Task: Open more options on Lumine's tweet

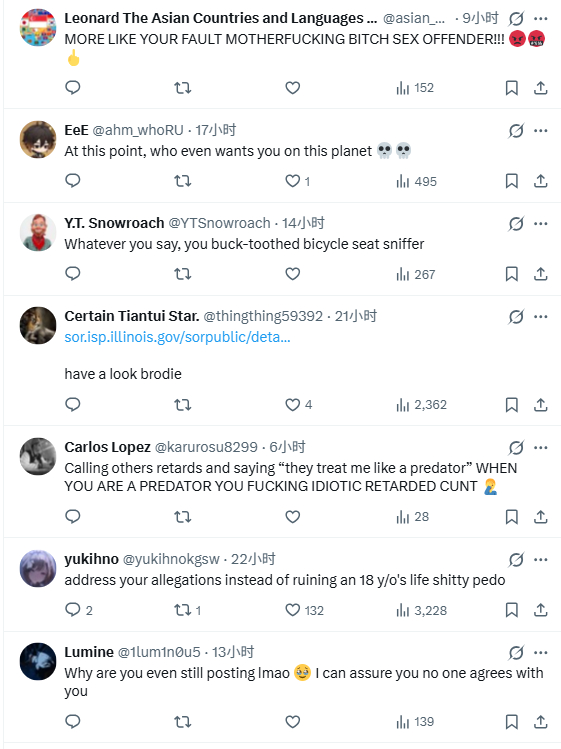Action: point(540,653)
